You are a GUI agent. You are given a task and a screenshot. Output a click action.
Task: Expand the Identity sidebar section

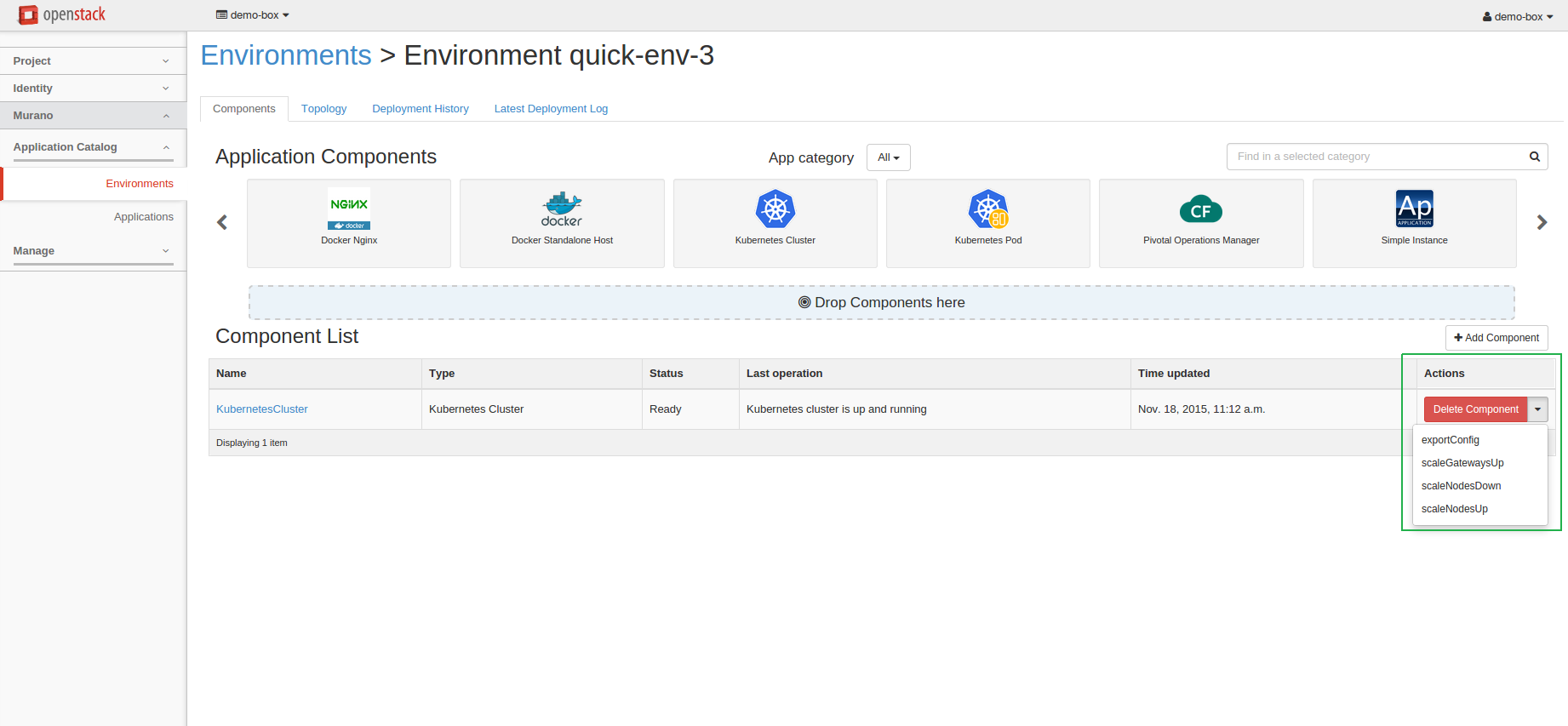(x=93, y=89)
